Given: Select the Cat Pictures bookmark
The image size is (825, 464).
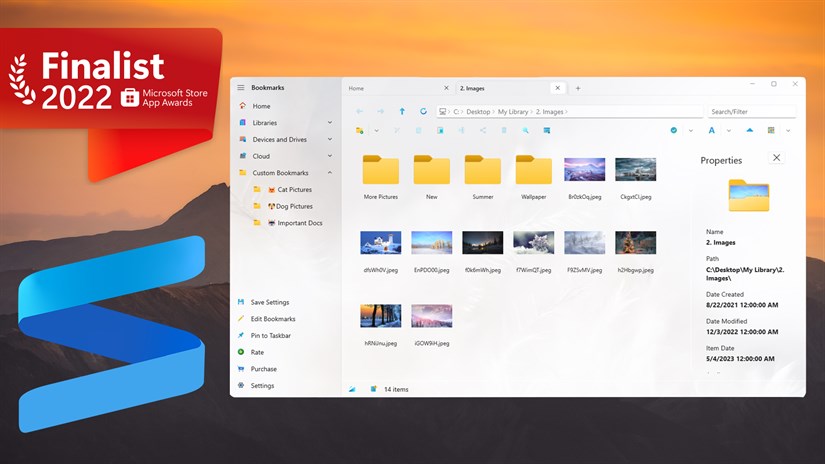Looking at the screenshot, I should point(294,189).
